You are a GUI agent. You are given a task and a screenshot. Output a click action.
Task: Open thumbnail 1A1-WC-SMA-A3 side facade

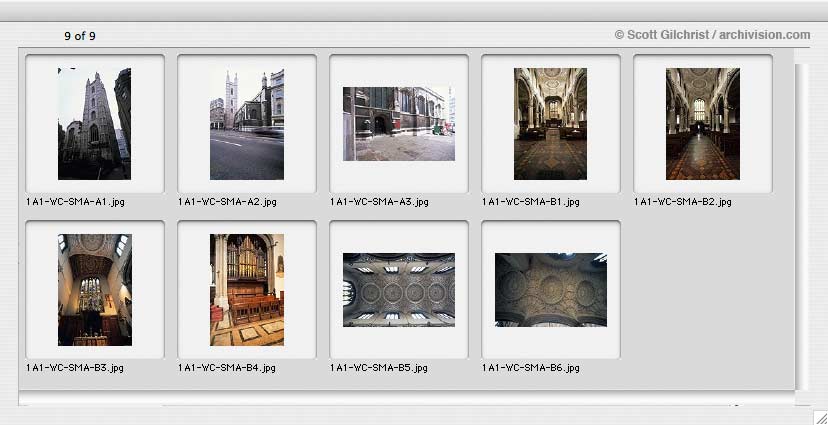(x=399, y=124)
